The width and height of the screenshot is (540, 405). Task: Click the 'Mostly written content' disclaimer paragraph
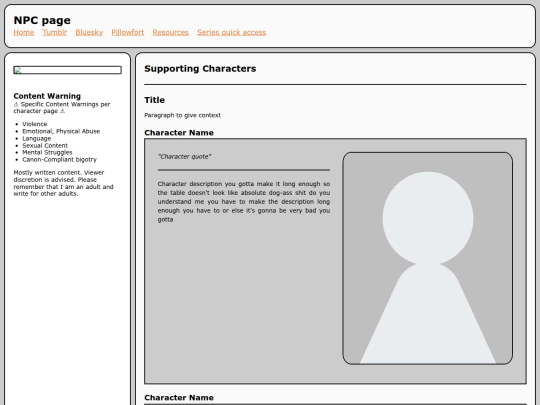[63, 183]
